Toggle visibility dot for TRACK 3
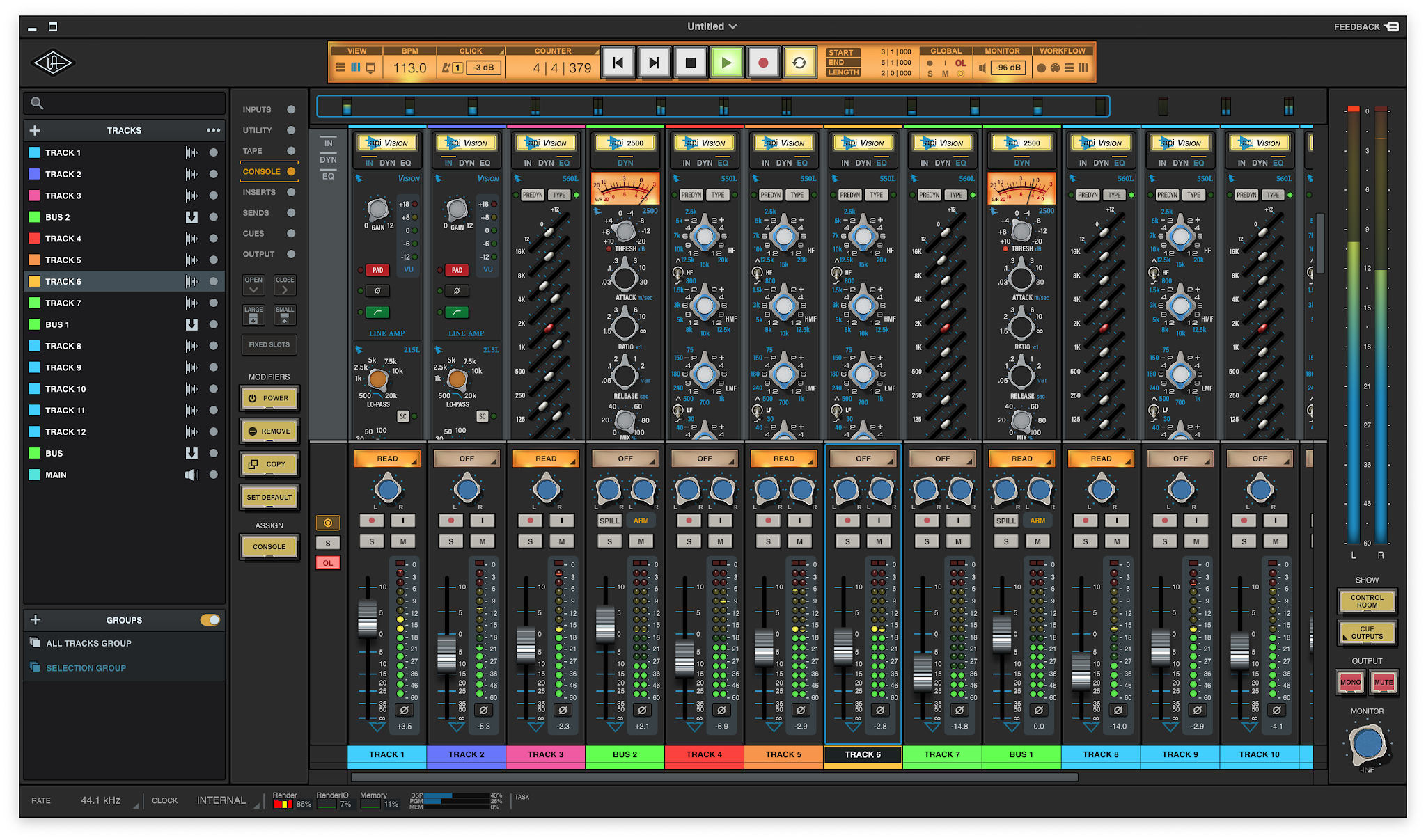 pos(213,196)
